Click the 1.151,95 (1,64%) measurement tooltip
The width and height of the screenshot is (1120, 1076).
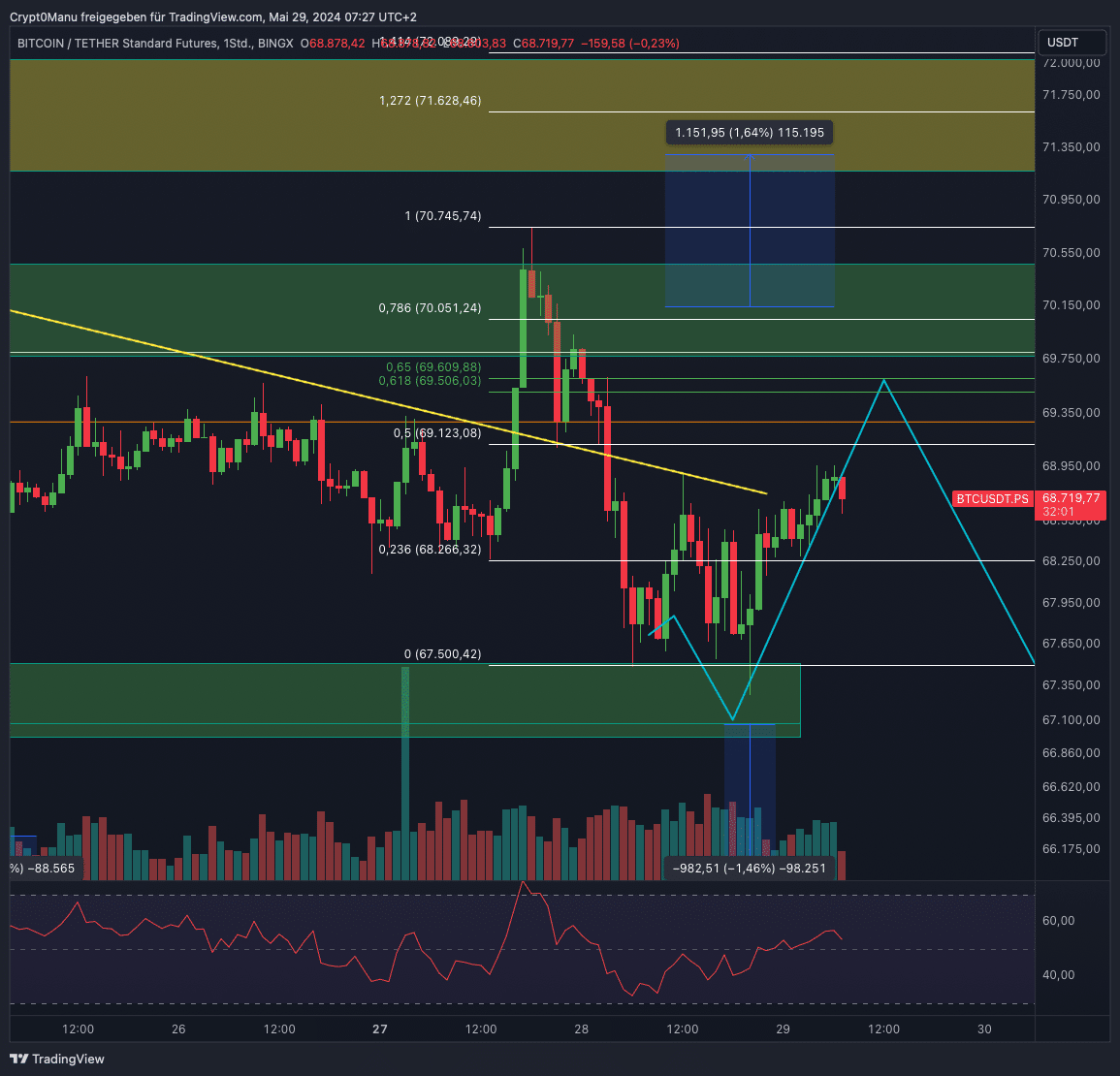(x=750, y=133)
